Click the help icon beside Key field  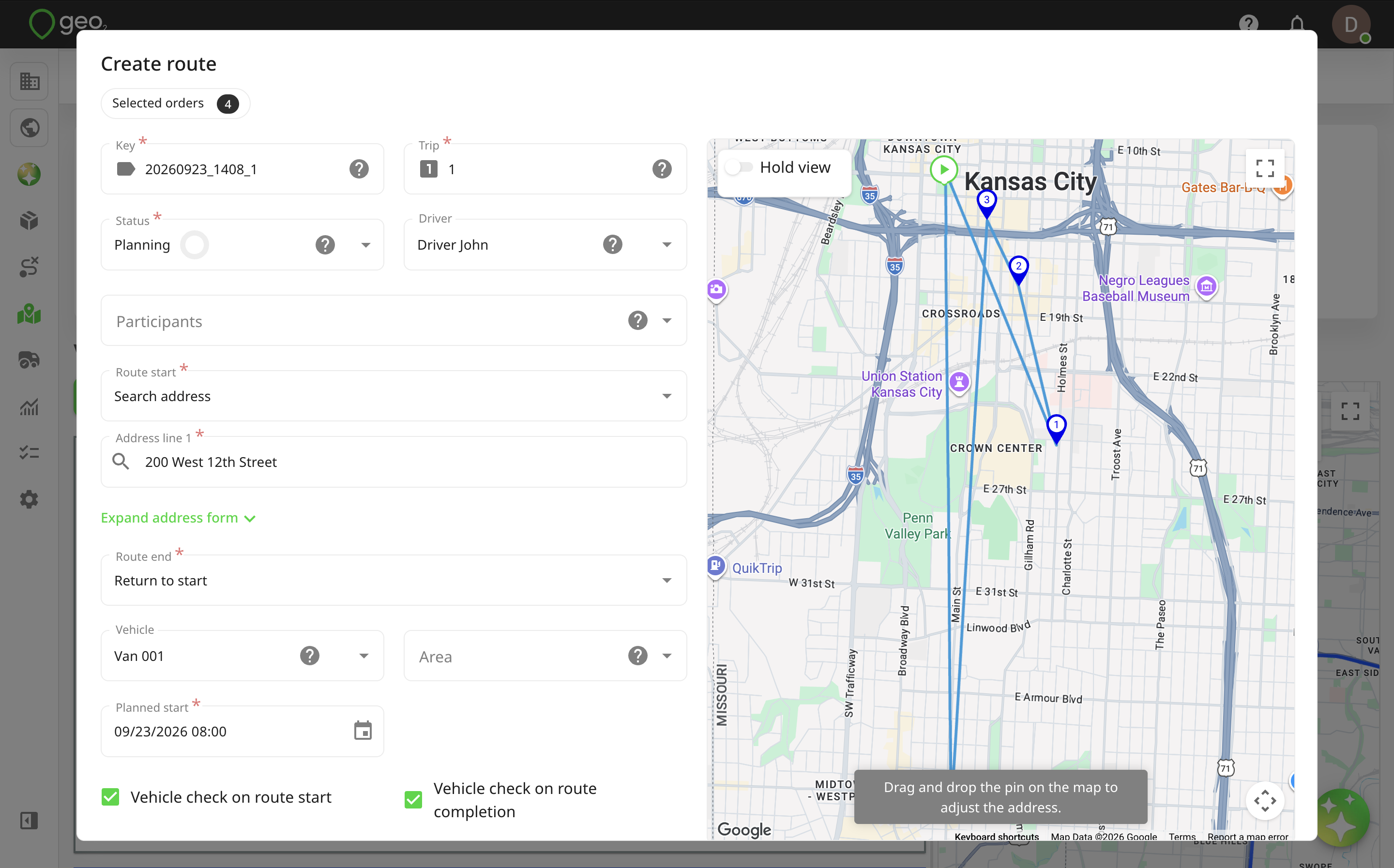359,169
